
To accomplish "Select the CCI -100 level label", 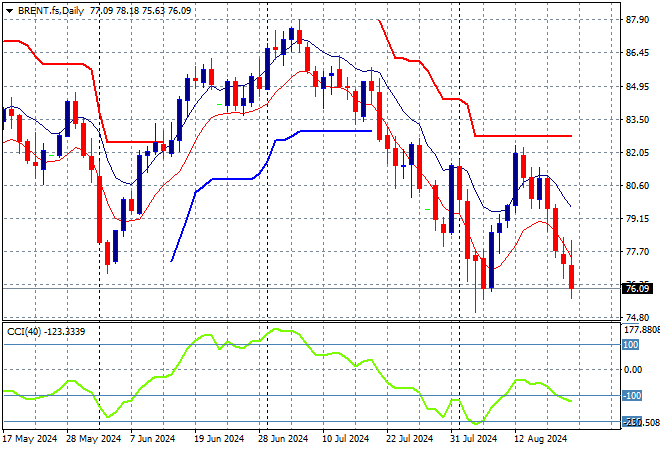I will (x=631, y=396).
